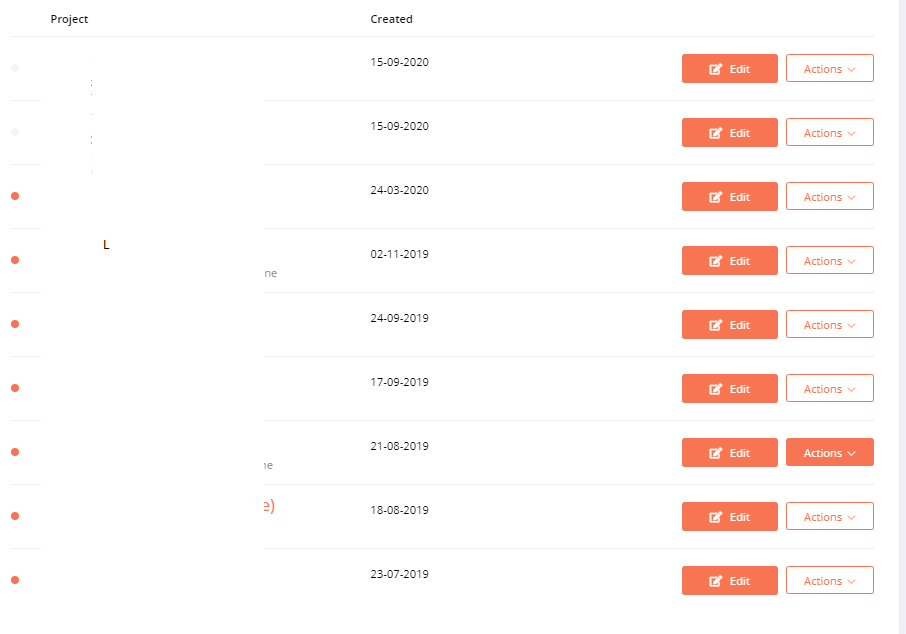
Task: Click Edit pencil icon in 23-07-2019 row
Action: pos(715,581)
